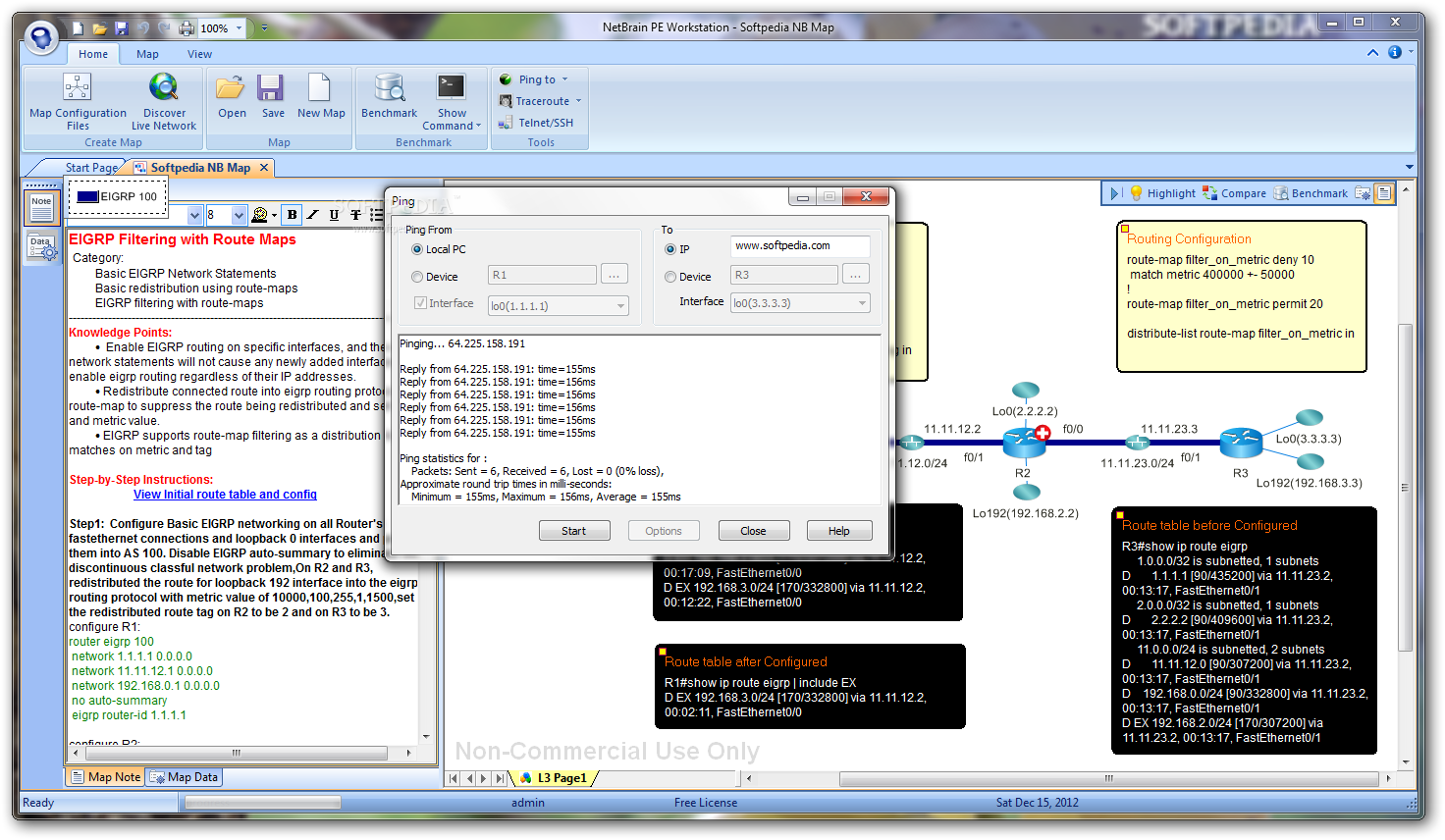Browse for Ping To device with ellipsis button
1445x840 pixels.
click(855, 275)
